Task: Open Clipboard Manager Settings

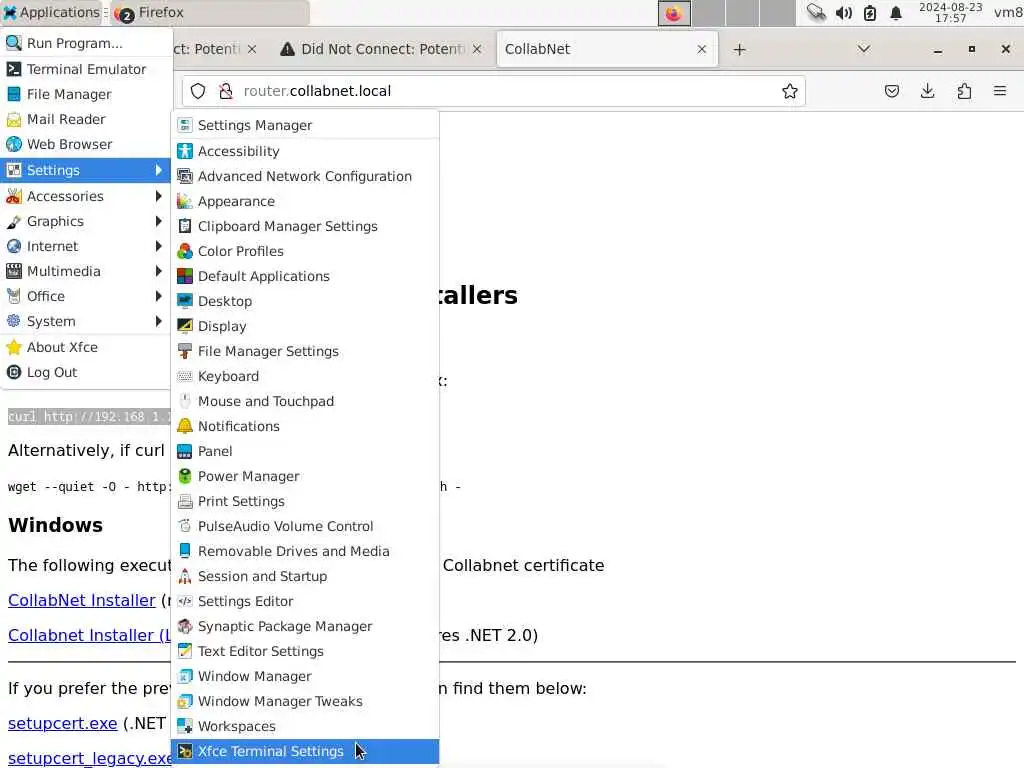Action: point(305,226)
